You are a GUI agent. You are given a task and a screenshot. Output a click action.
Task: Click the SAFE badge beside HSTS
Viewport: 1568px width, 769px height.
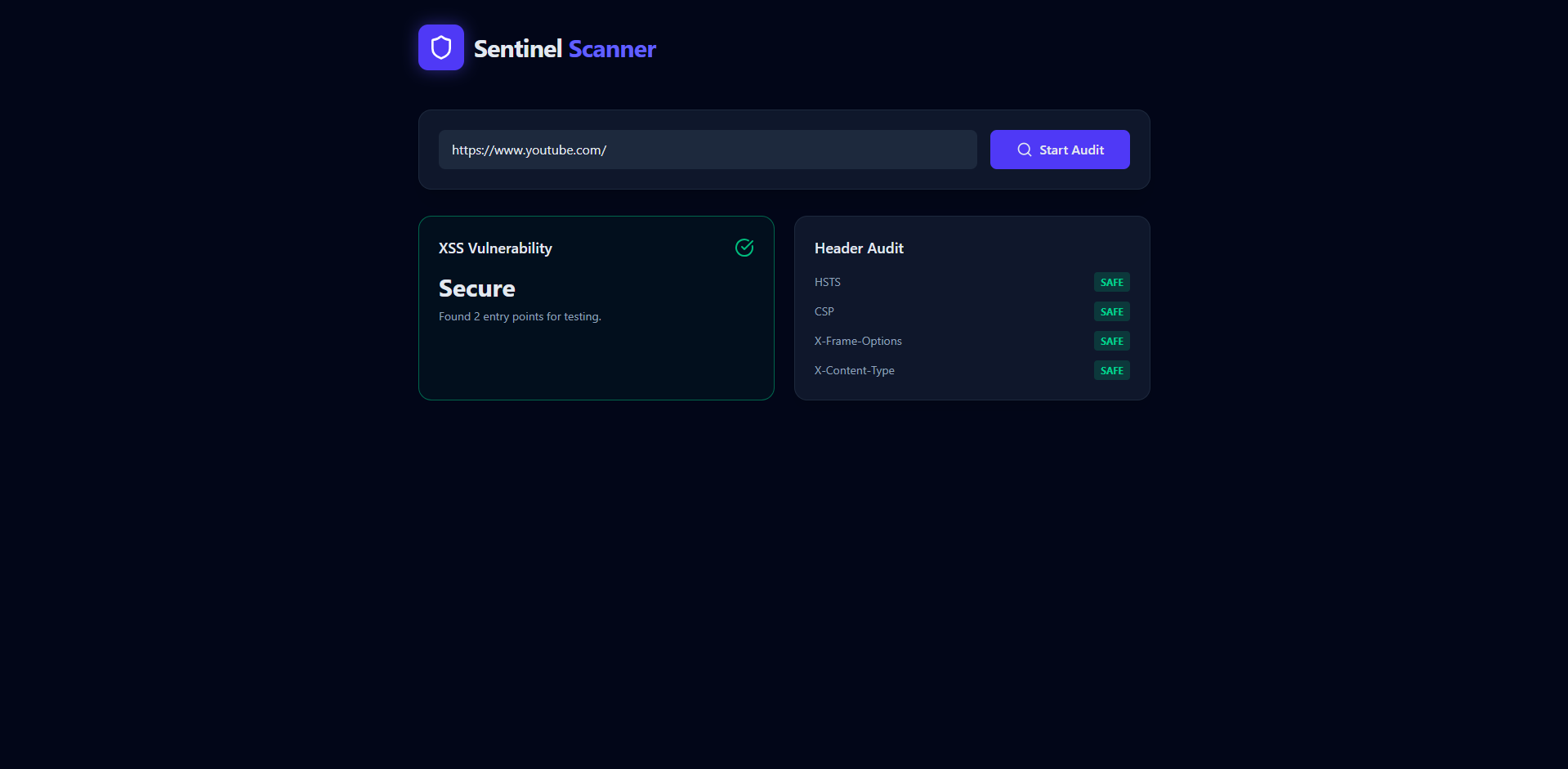(1111, 282)
